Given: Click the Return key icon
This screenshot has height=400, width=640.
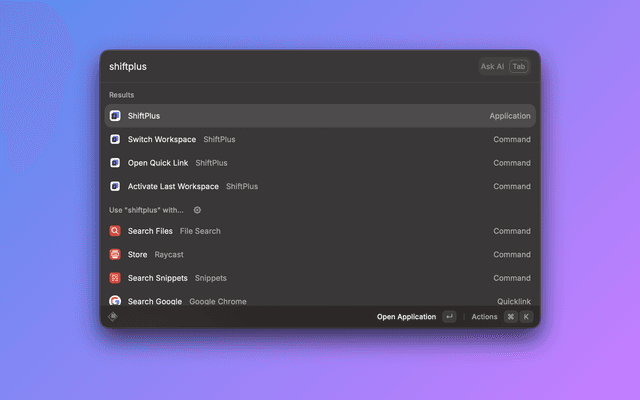Looking at the screenshot, I should click(x=449, y=317).
